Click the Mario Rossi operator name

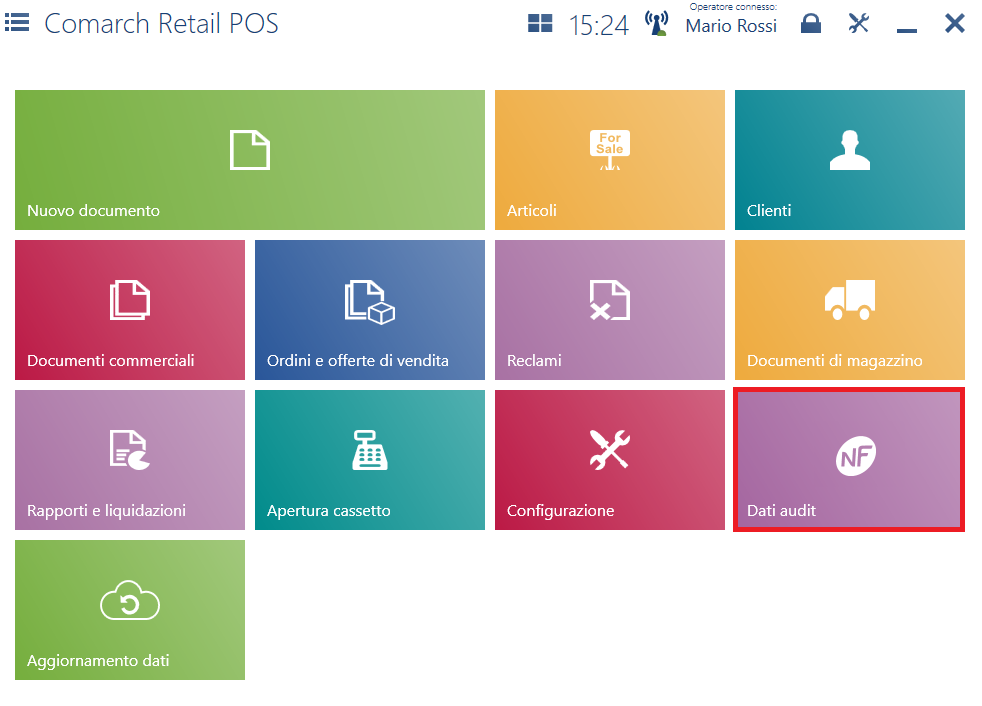pyautogui.click(x=731, y=27)
